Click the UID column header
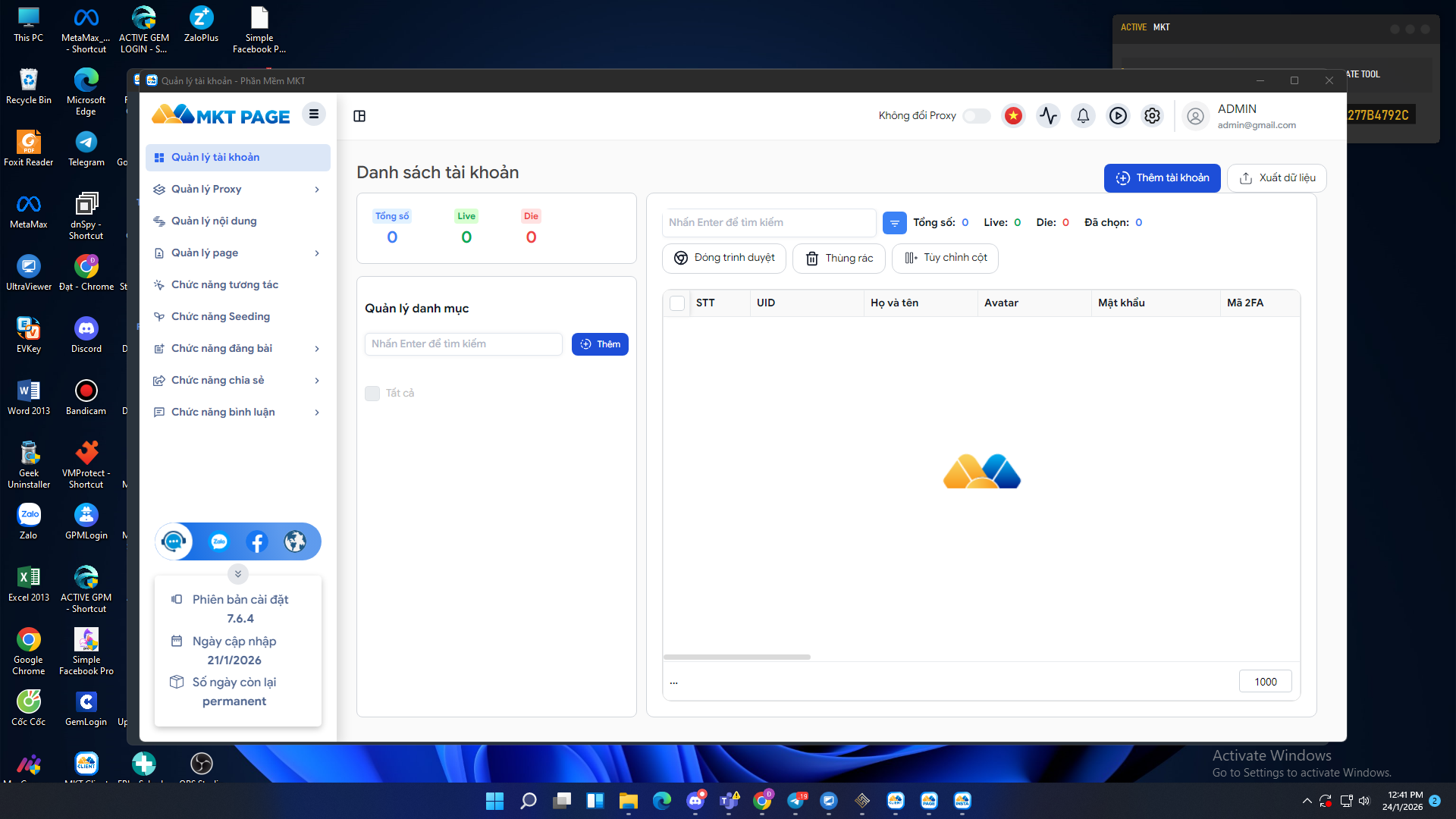This screenshot has width=1456, height=819. [807, 303]
